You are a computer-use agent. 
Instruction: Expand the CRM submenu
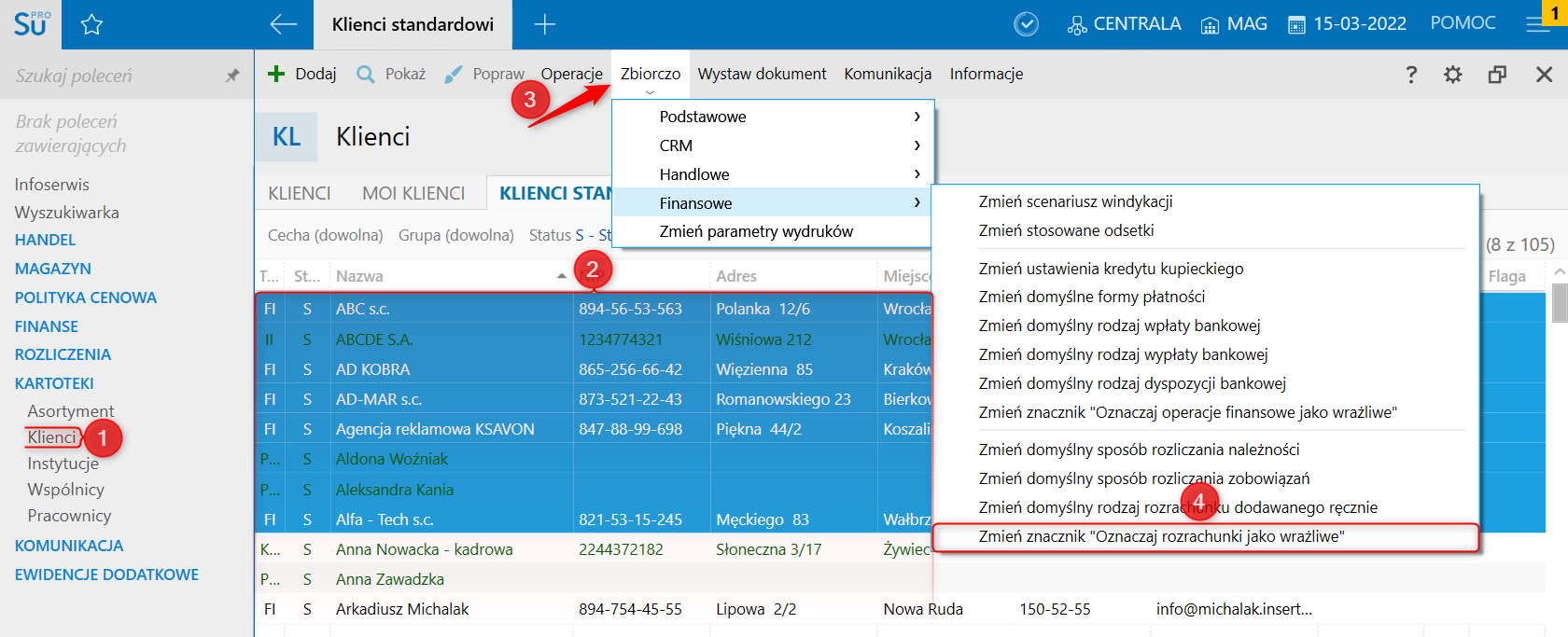pyautogui.click(x=773, y=145)
